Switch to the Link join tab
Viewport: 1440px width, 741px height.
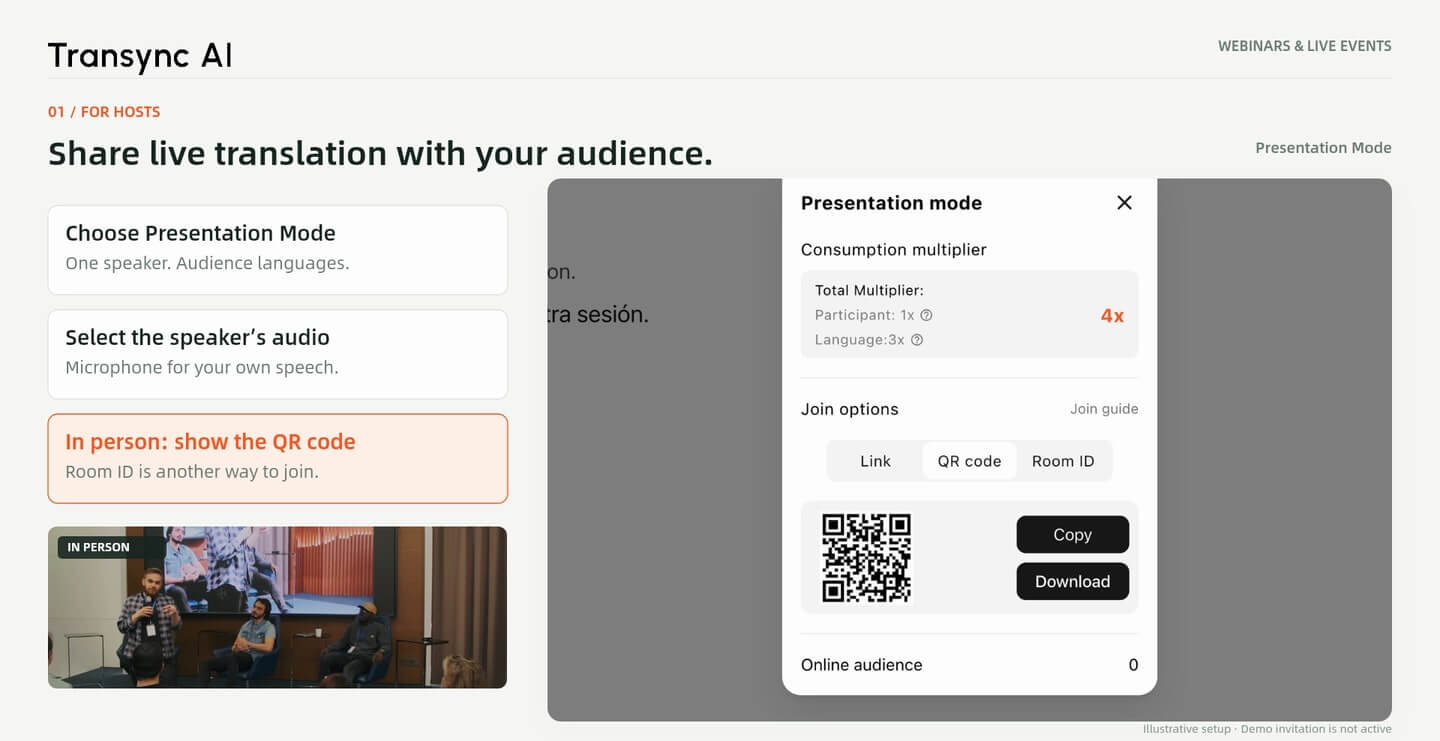tap(875, 461)
